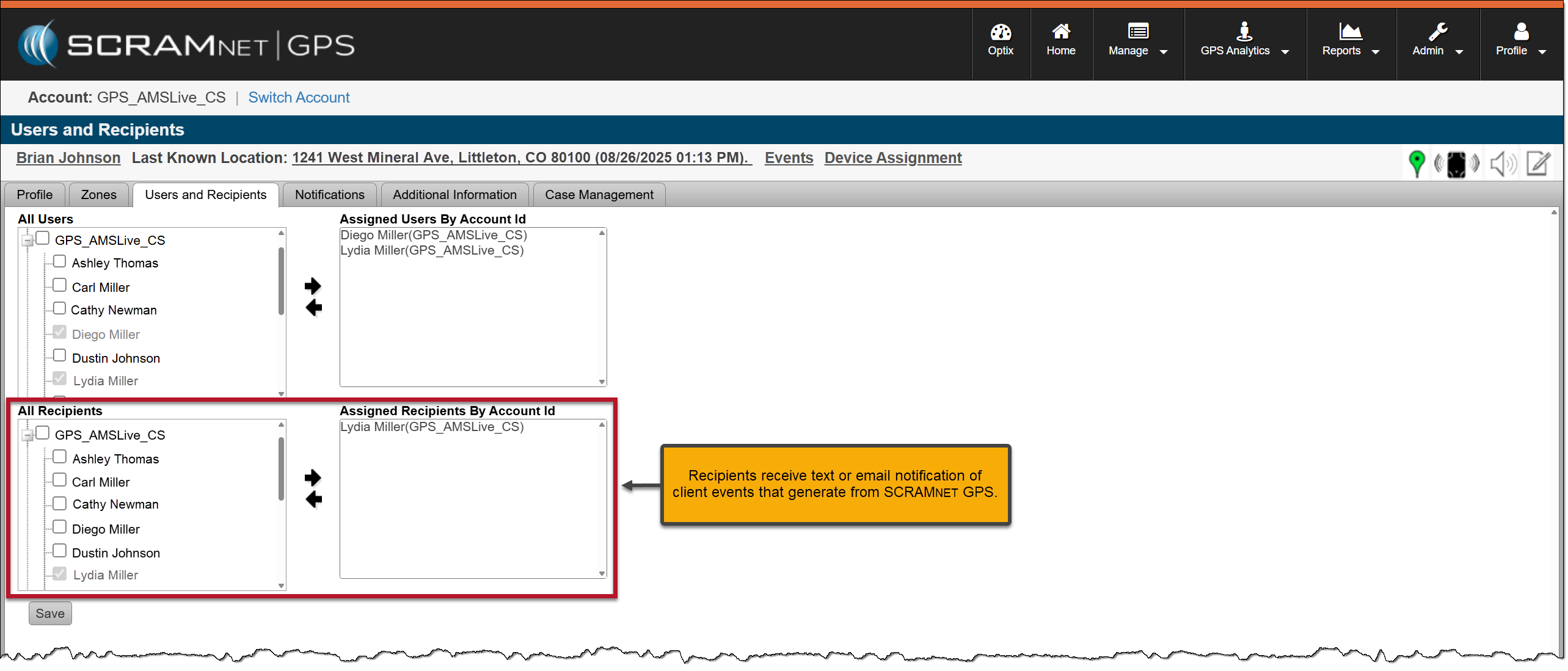Click the All Users list scrollbar
1568x671 pixels.
click(281, 281)
